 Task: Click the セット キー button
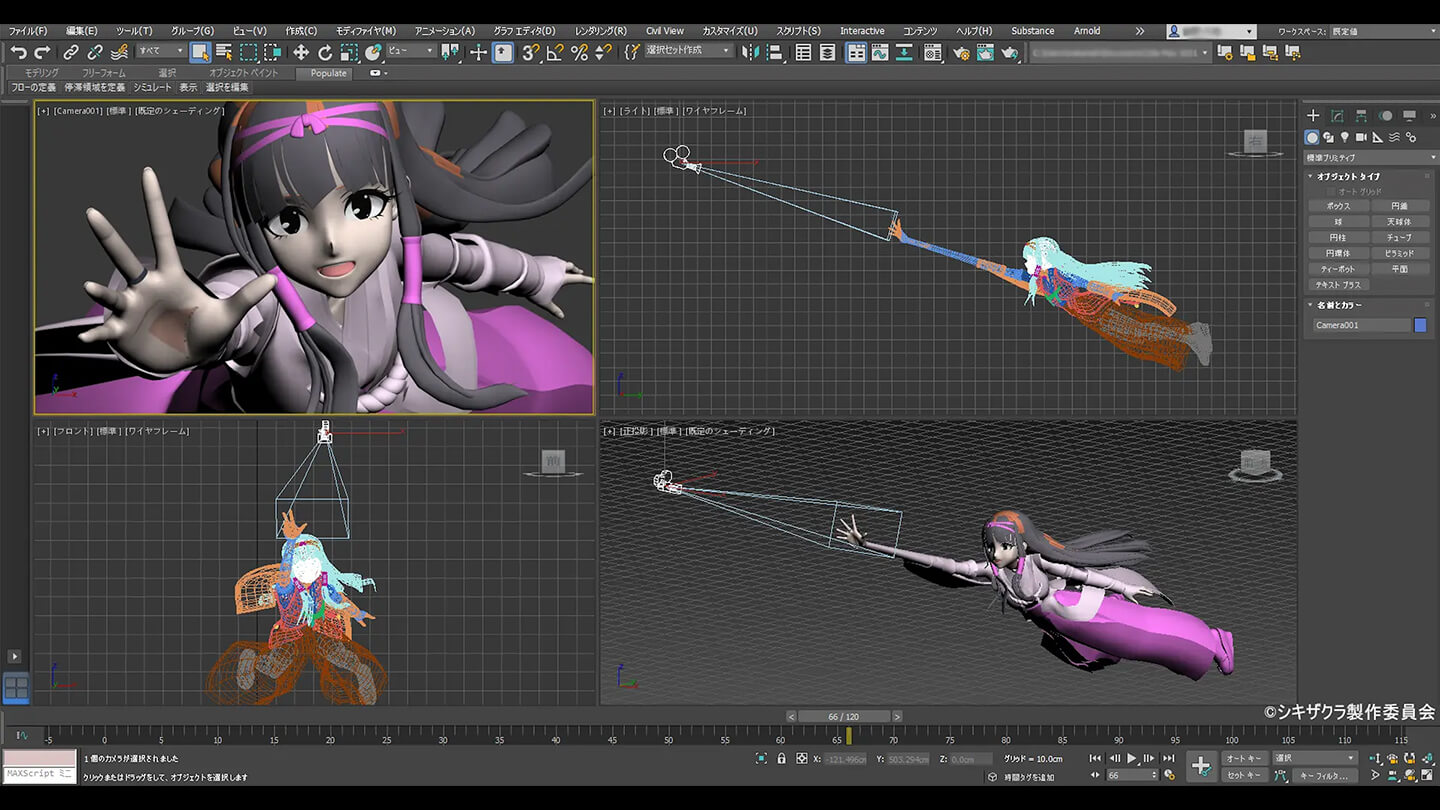point(1244,775)
